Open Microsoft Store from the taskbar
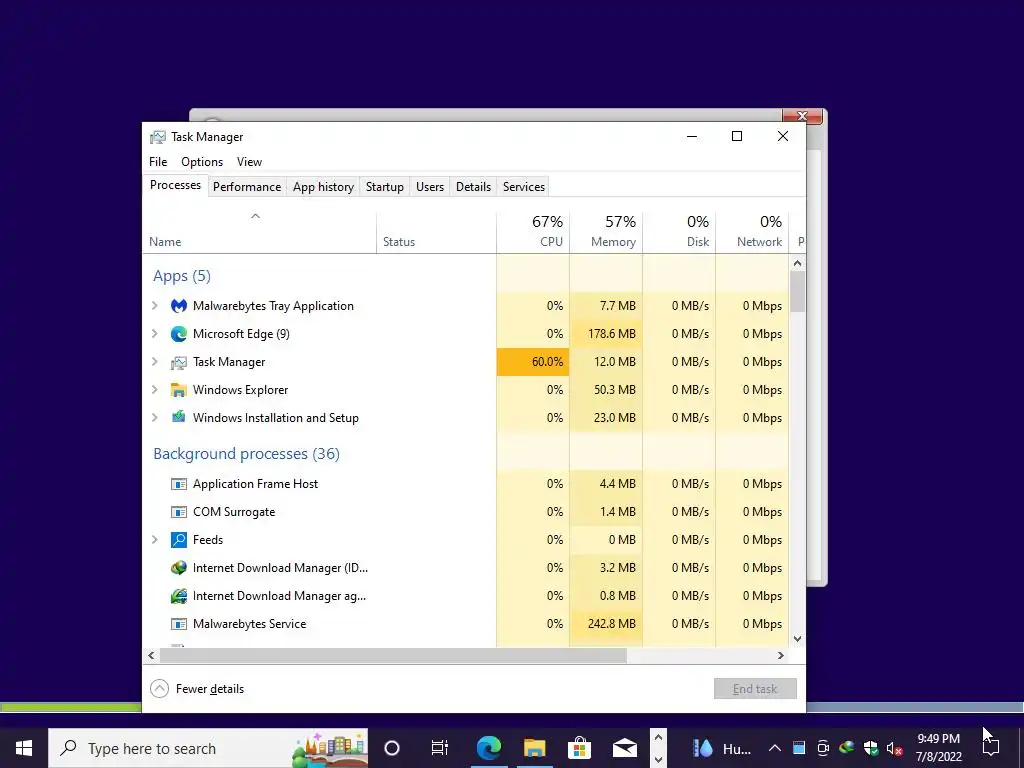Viewport: 1024px width, 768px height. click(579, 748)
